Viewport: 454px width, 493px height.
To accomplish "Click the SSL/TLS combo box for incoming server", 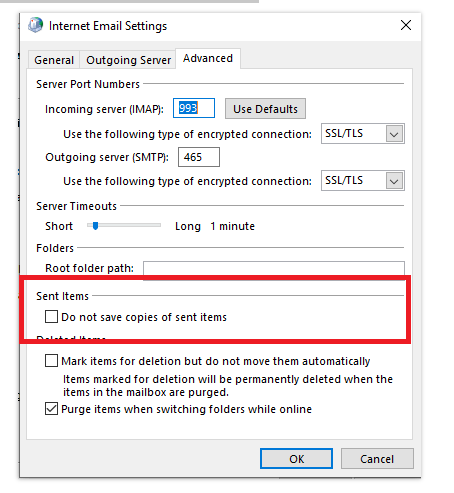I will tap(363, 134).
